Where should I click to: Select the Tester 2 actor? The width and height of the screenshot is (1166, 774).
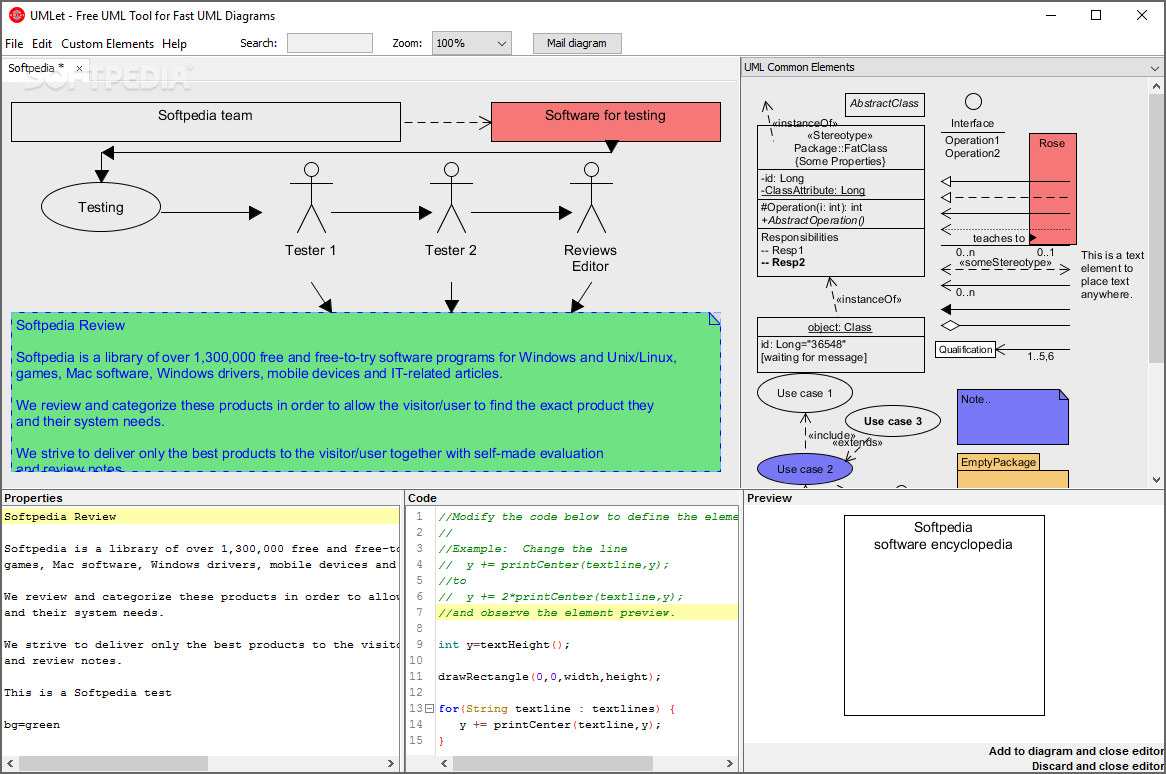click(x=451, y=210)
